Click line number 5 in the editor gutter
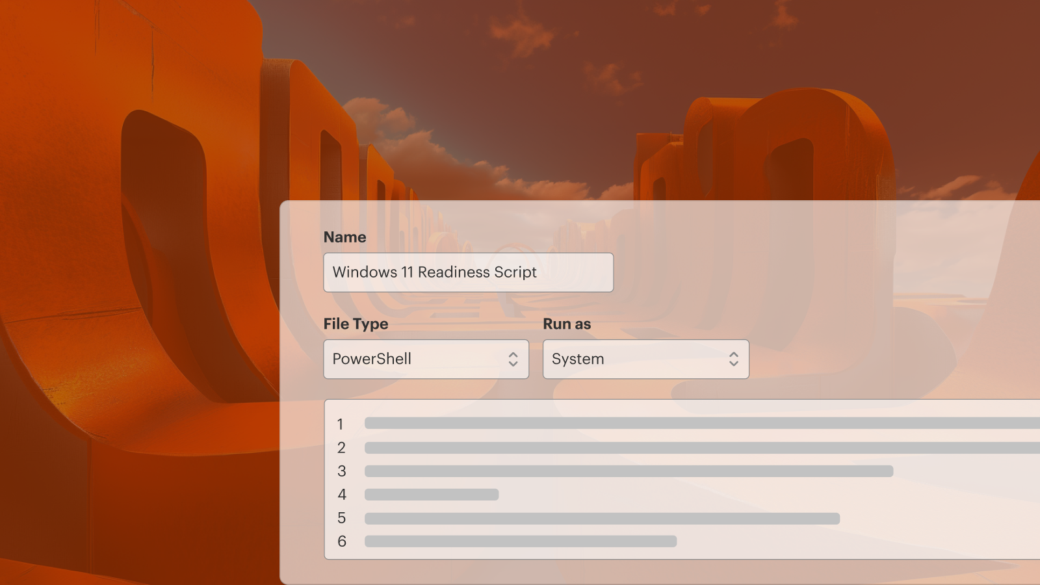Image resolution: width=1040 pixels, height=585 pixels. pyautogui.click(x=341, y=518)
